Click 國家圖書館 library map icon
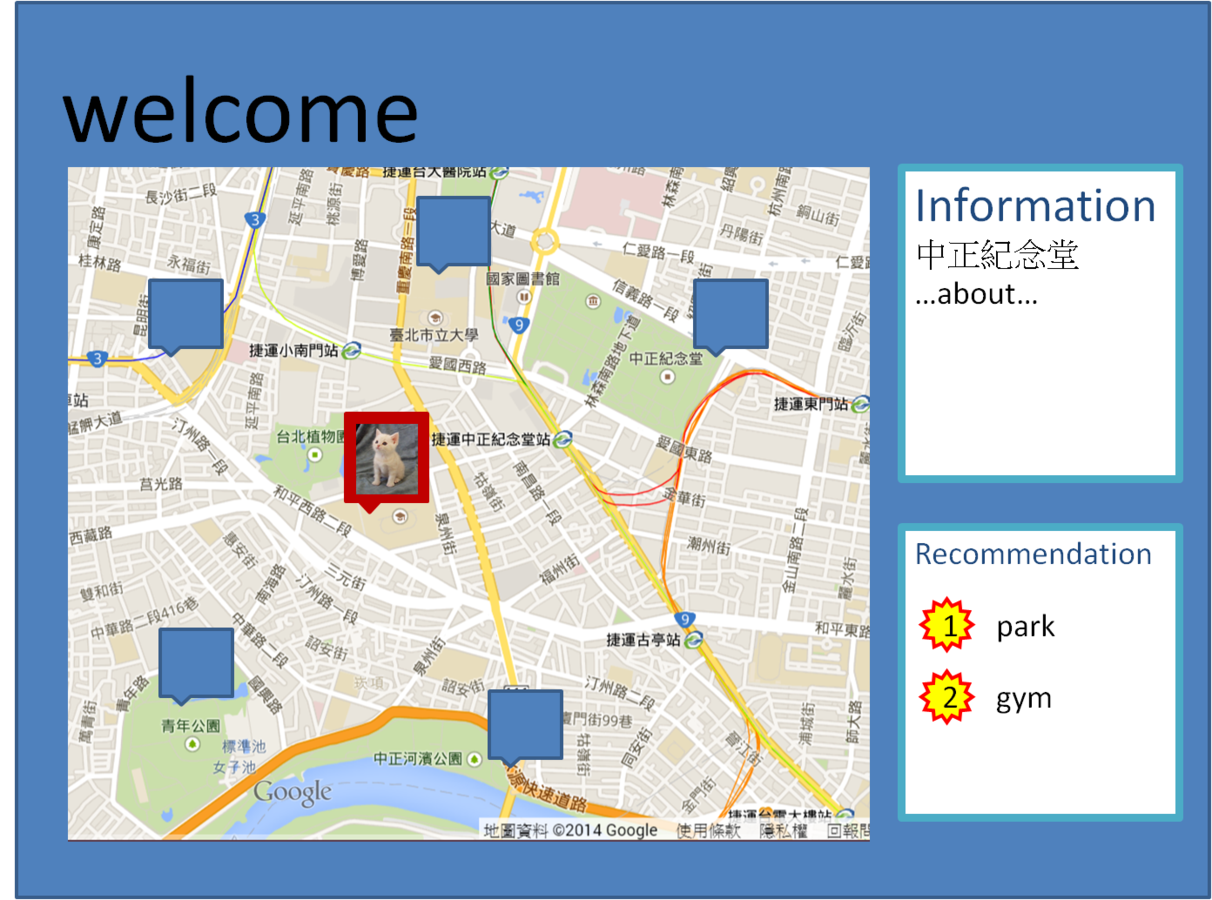This screenshot has width=1212, height=900. pos(523,297)
